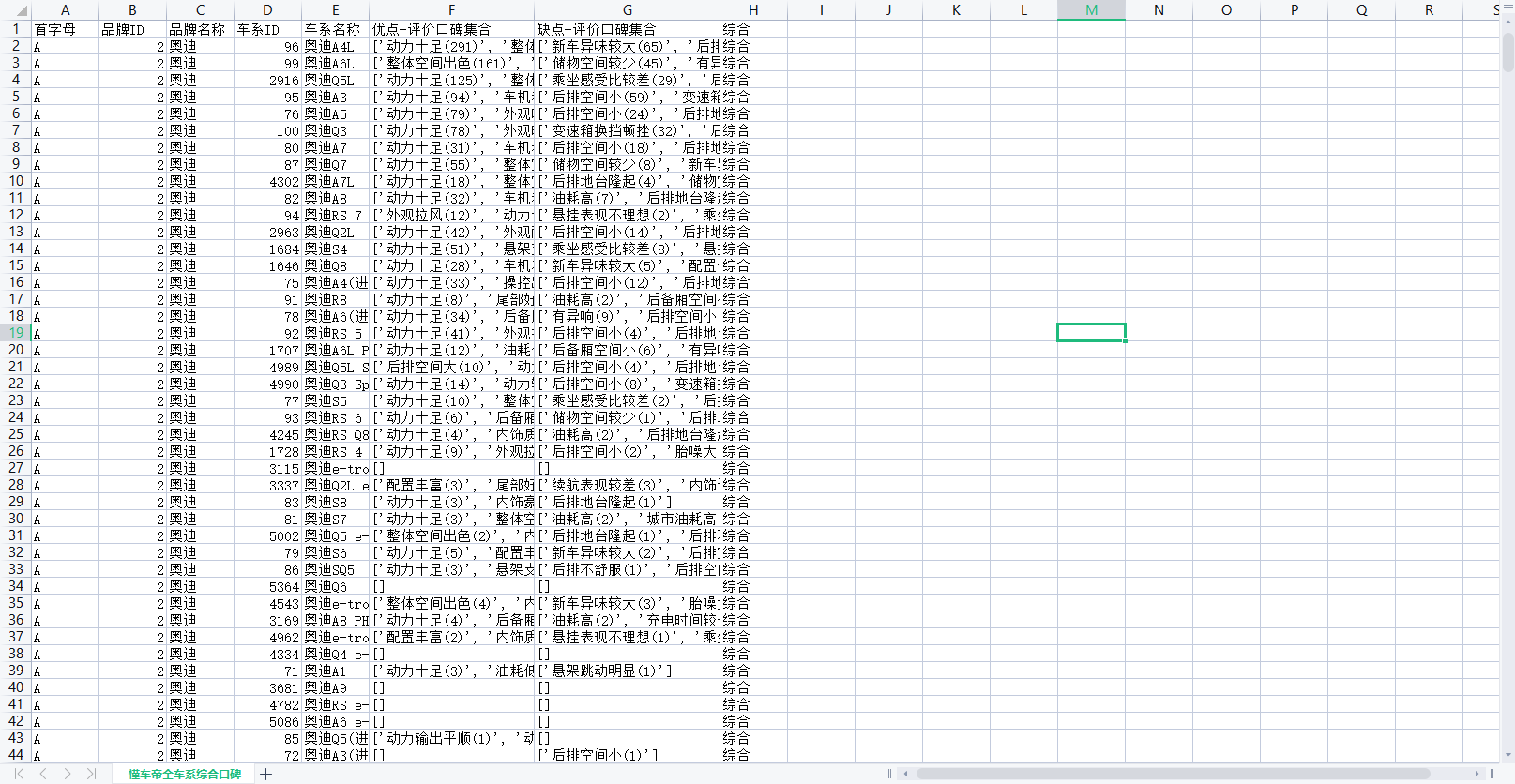Add a new sheet with the plus button
The width and height of the screenshot is (1515, 784).
pyautogui.click(x=266, y=774)
